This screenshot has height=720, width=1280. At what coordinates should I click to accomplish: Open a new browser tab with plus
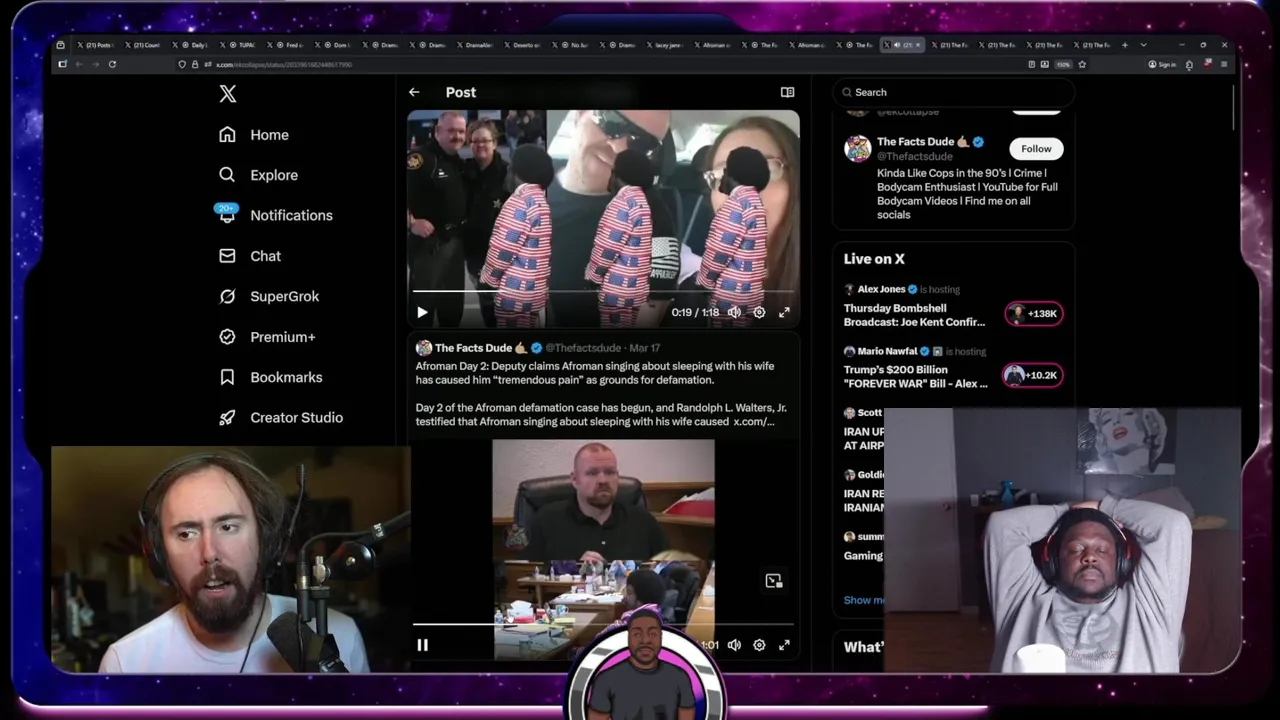point(1124,45)
